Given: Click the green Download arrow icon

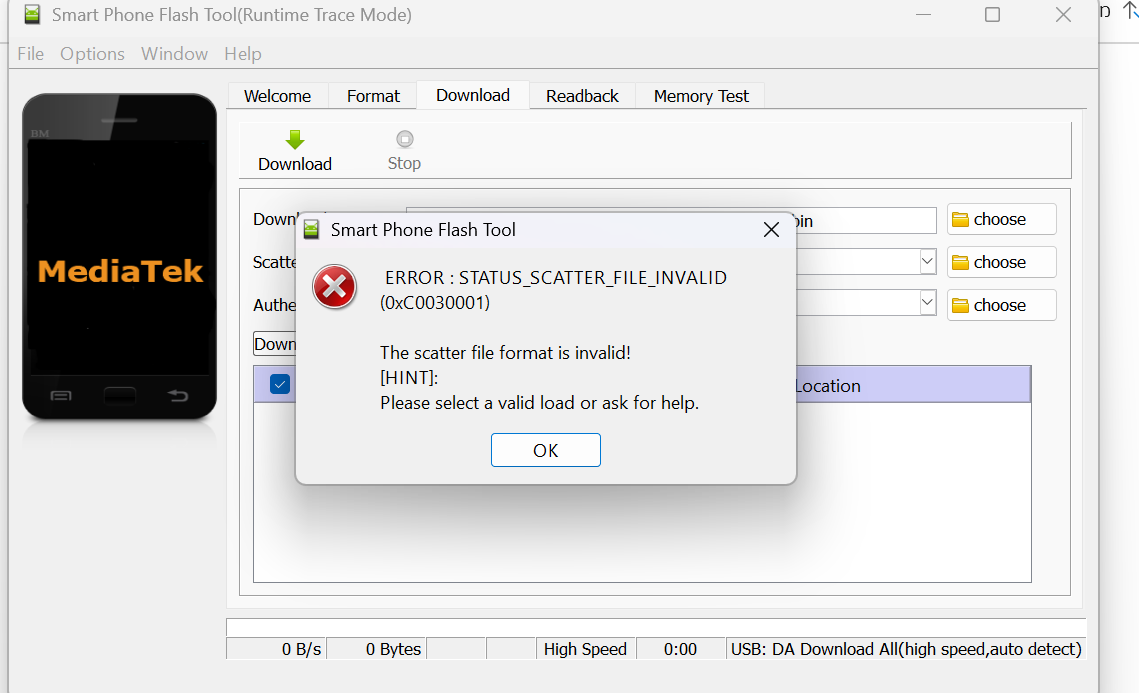Looking at the screenshot, I should coord(294,140).
